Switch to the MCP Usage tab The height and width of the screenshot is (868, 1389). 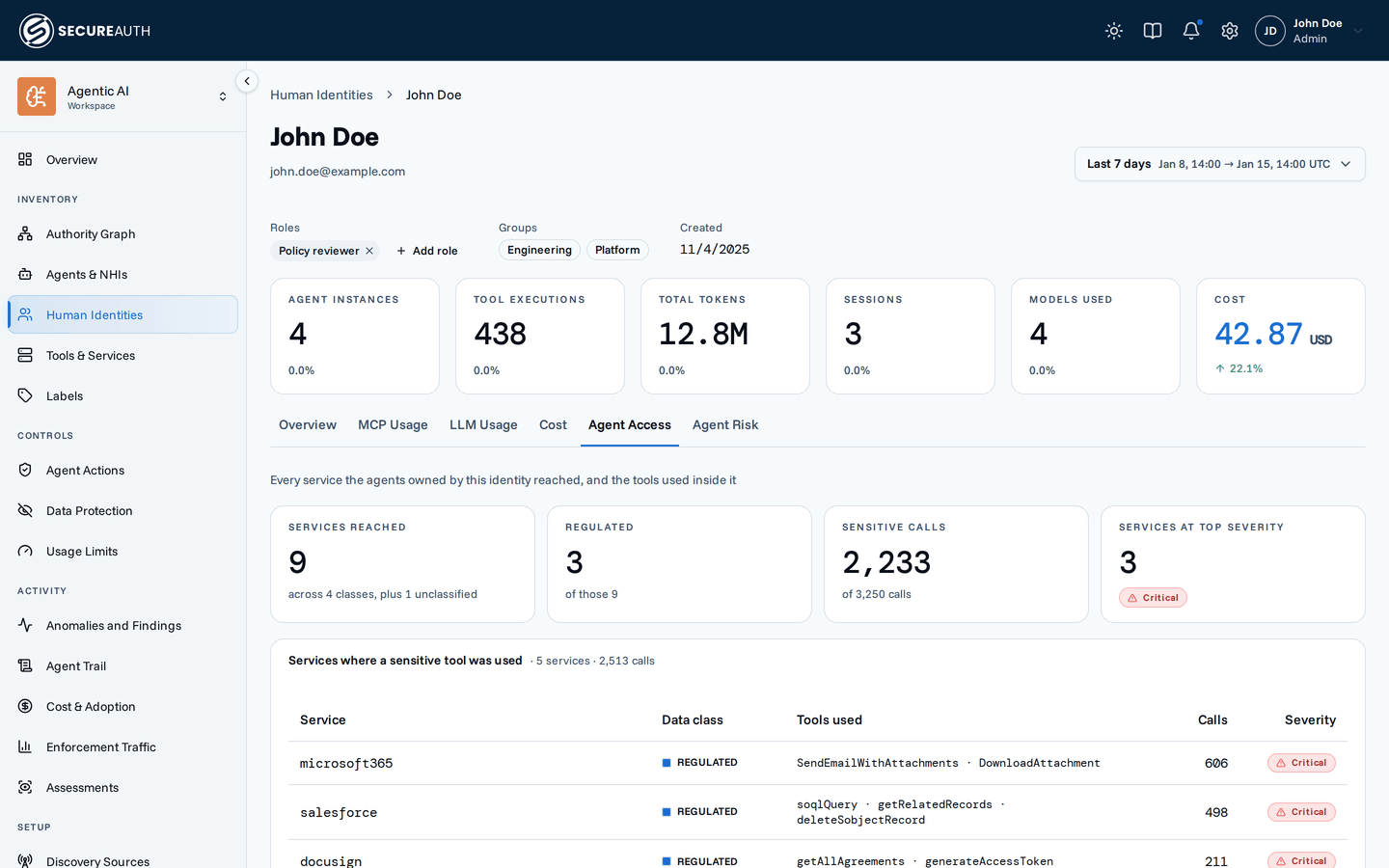[393, 425]
